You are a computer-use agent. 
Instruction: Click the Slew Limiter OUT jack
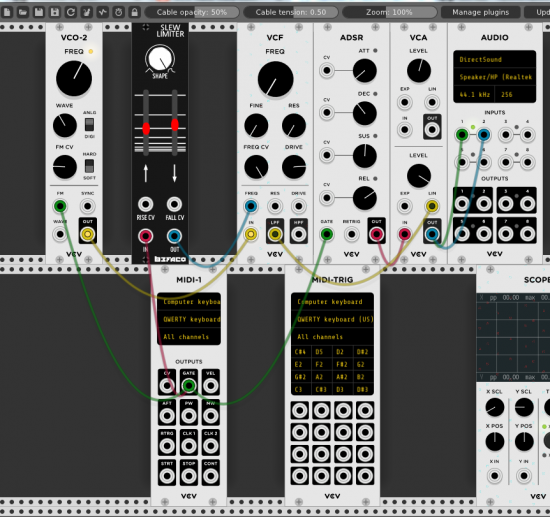174,236
